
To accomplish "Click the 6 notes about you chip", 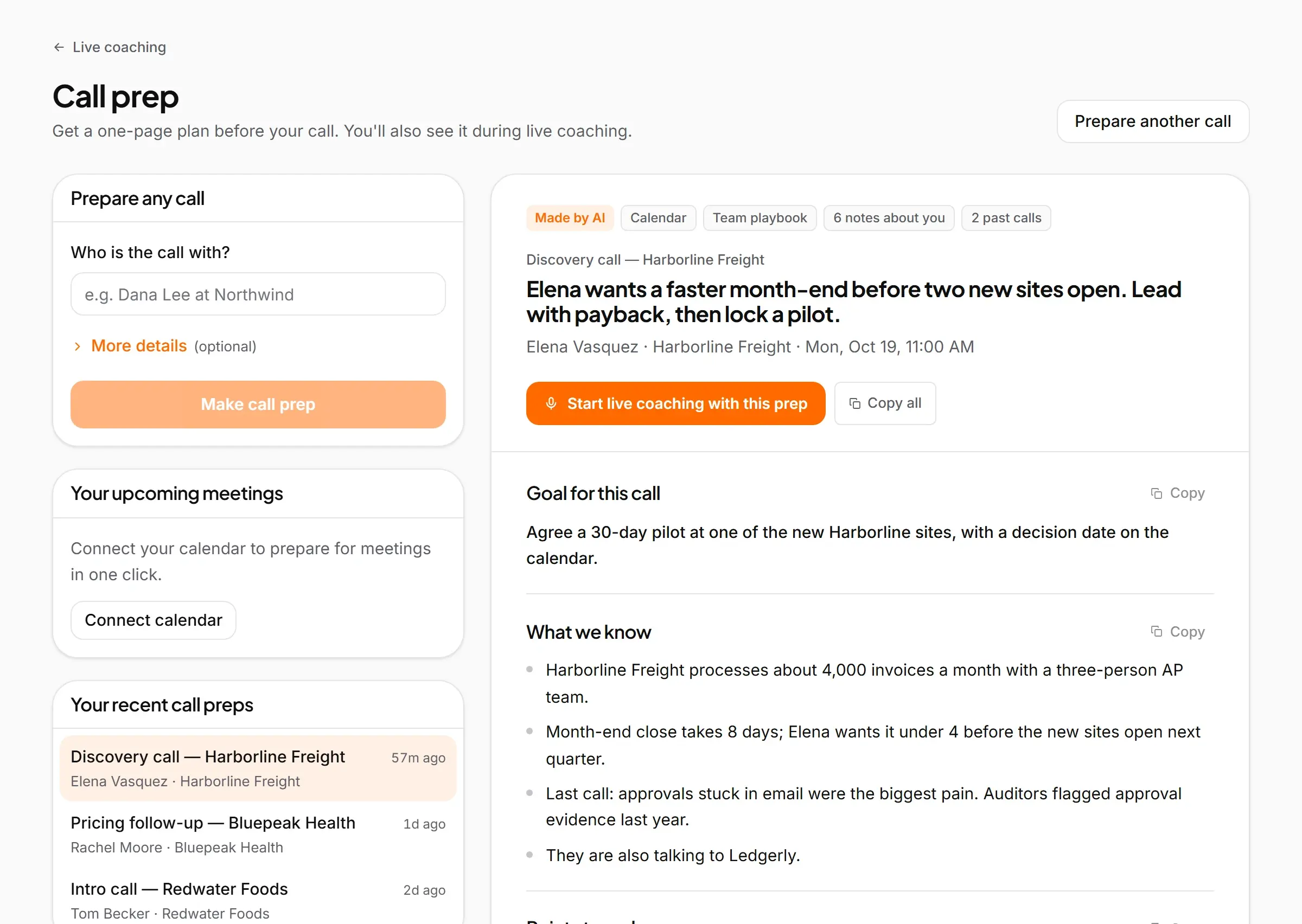I will 889,218.
